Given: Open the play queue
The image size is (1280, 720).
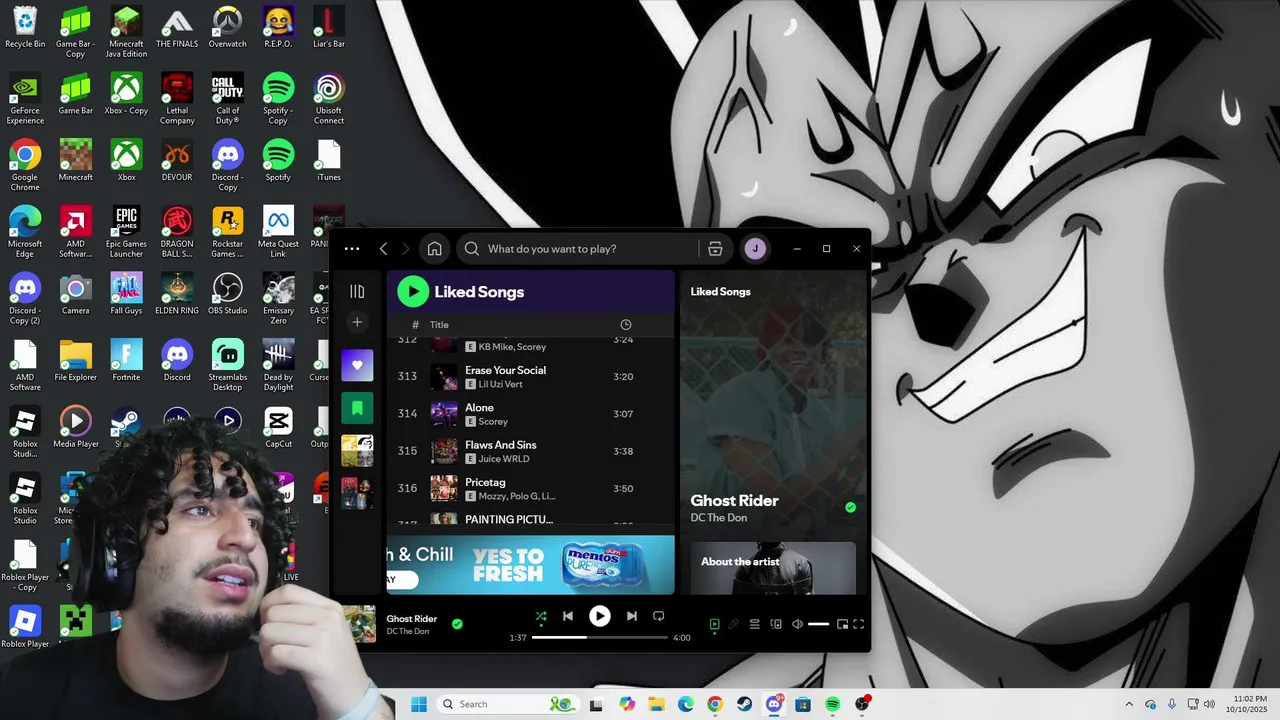Looking at the screenshot, I should pyautogui.click(x=755, y=624).
